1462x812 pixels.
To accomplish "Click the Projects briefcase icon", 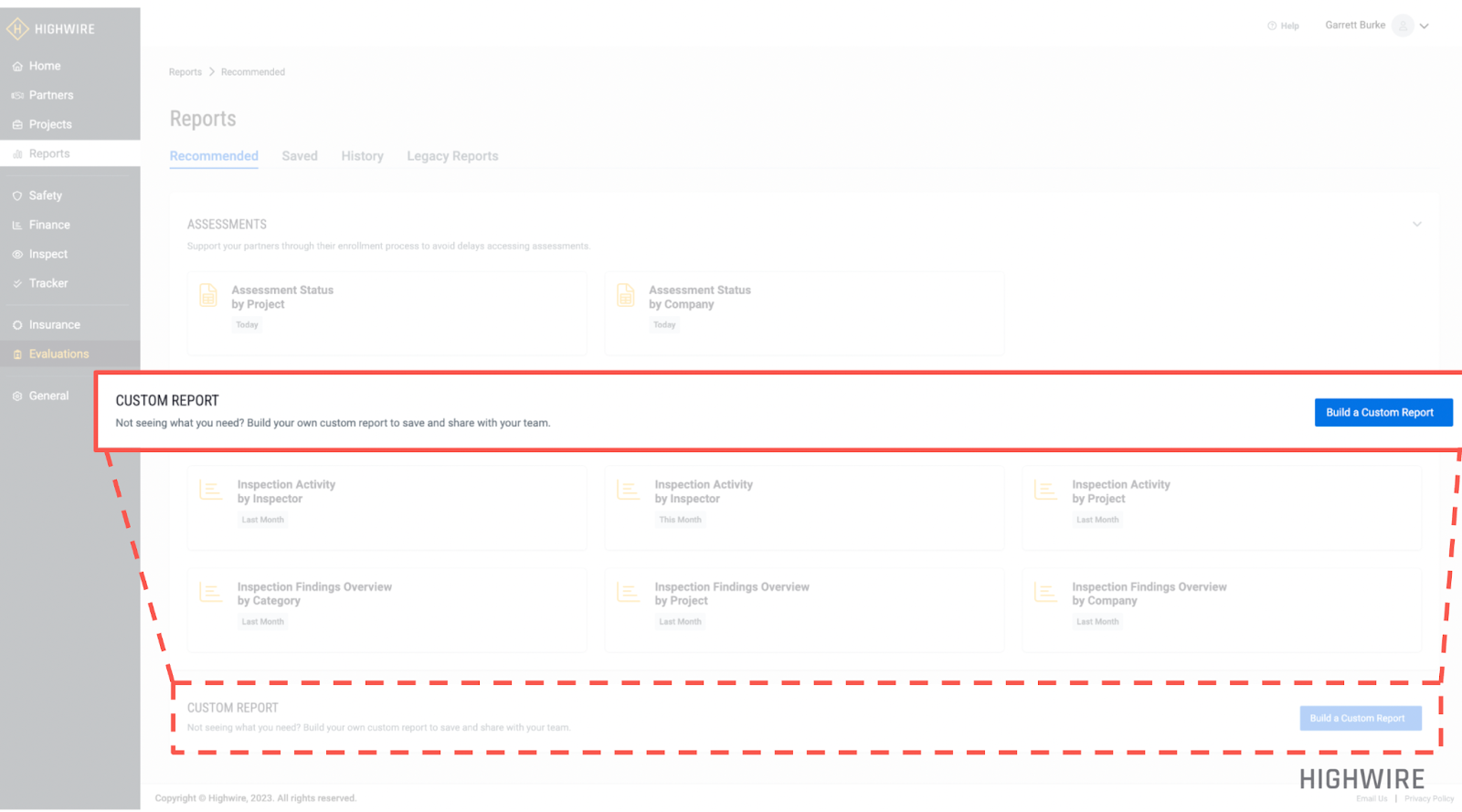I will pyautogui.click(x=17, y=125).
